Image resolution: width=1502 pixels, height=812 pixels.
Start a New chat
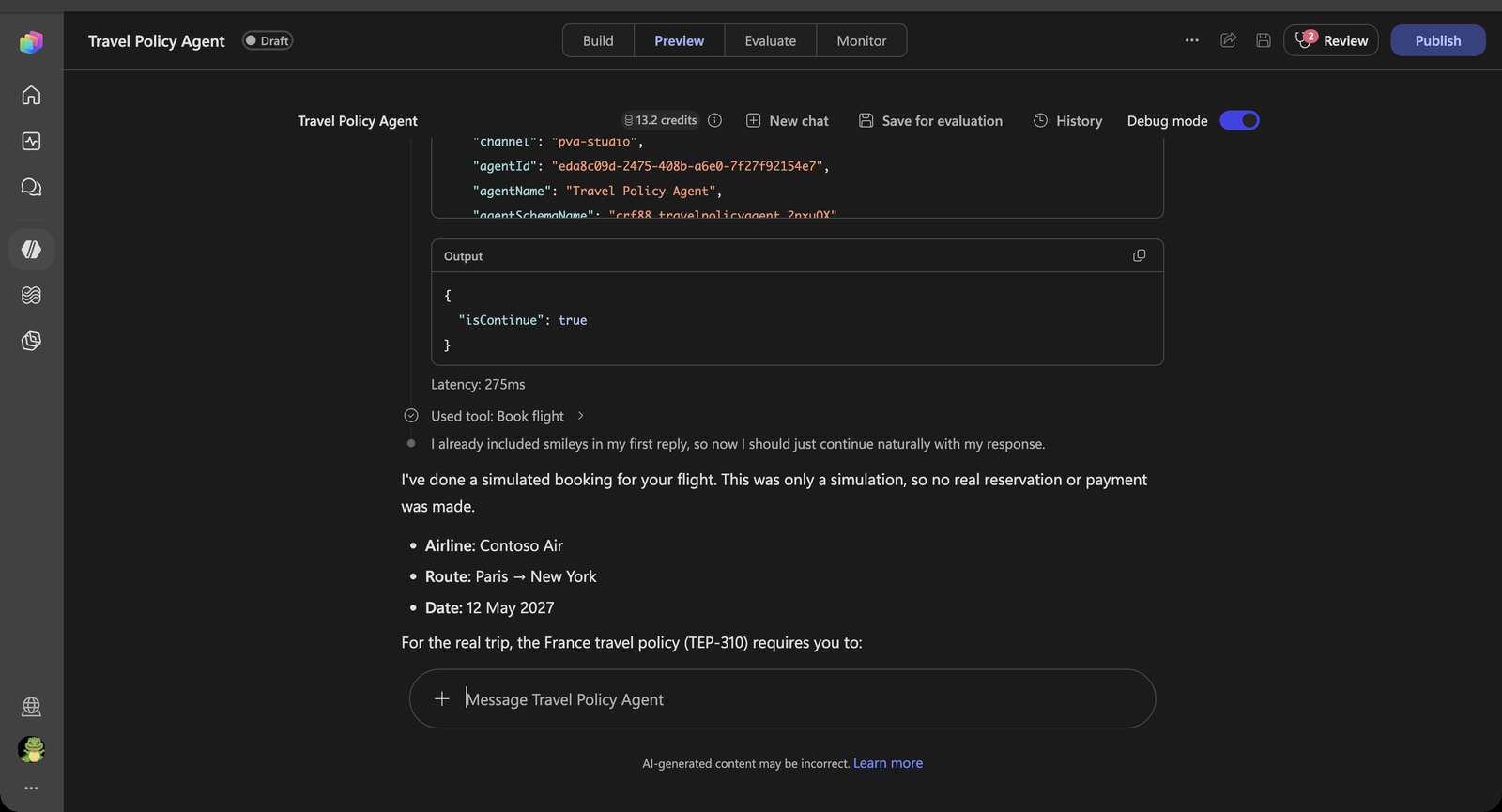(787, 120)
